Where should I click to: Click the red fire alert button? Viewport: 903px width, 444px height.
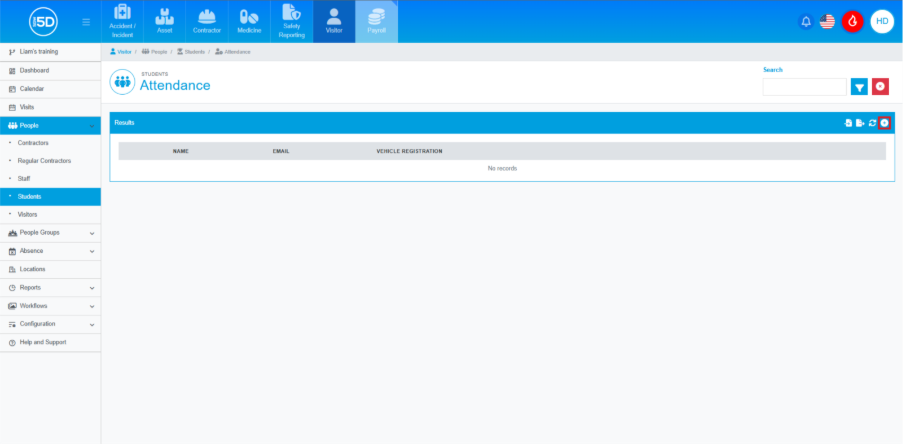[x=852, y=21]
